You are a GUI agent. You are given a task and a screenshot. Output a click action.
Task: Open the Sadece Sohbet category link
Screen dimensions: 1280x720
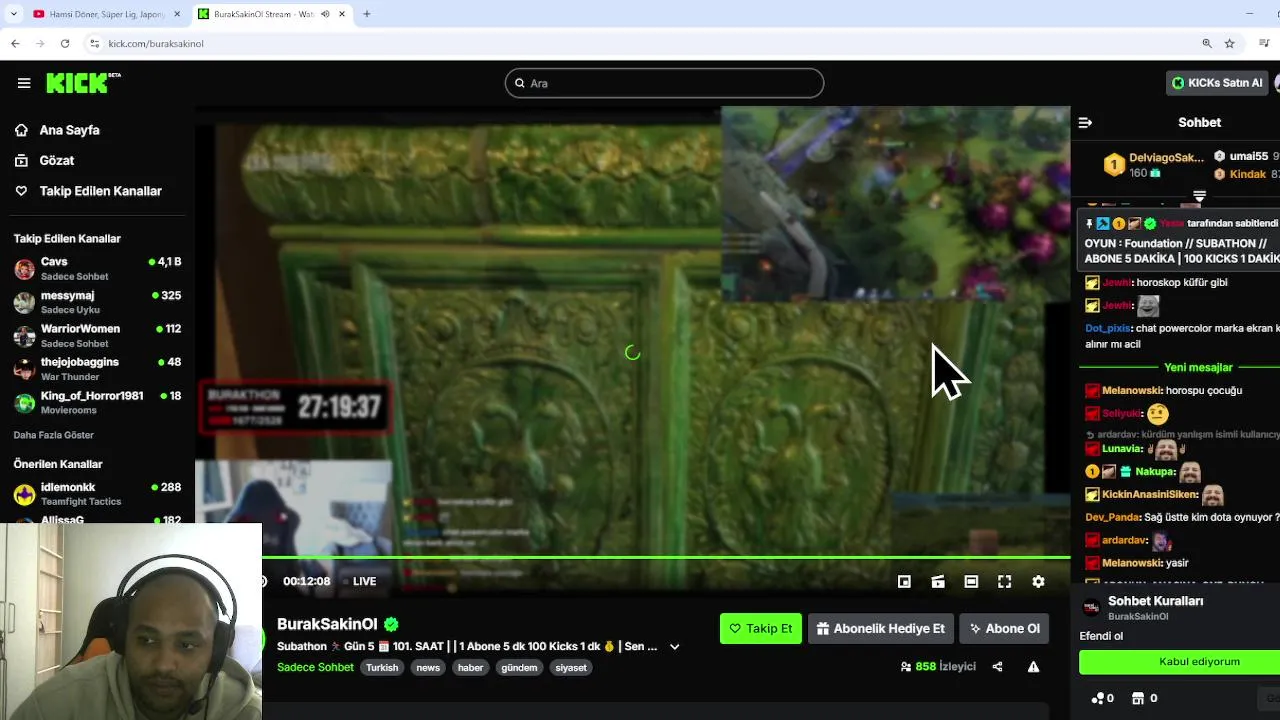[x=315, y=667]
